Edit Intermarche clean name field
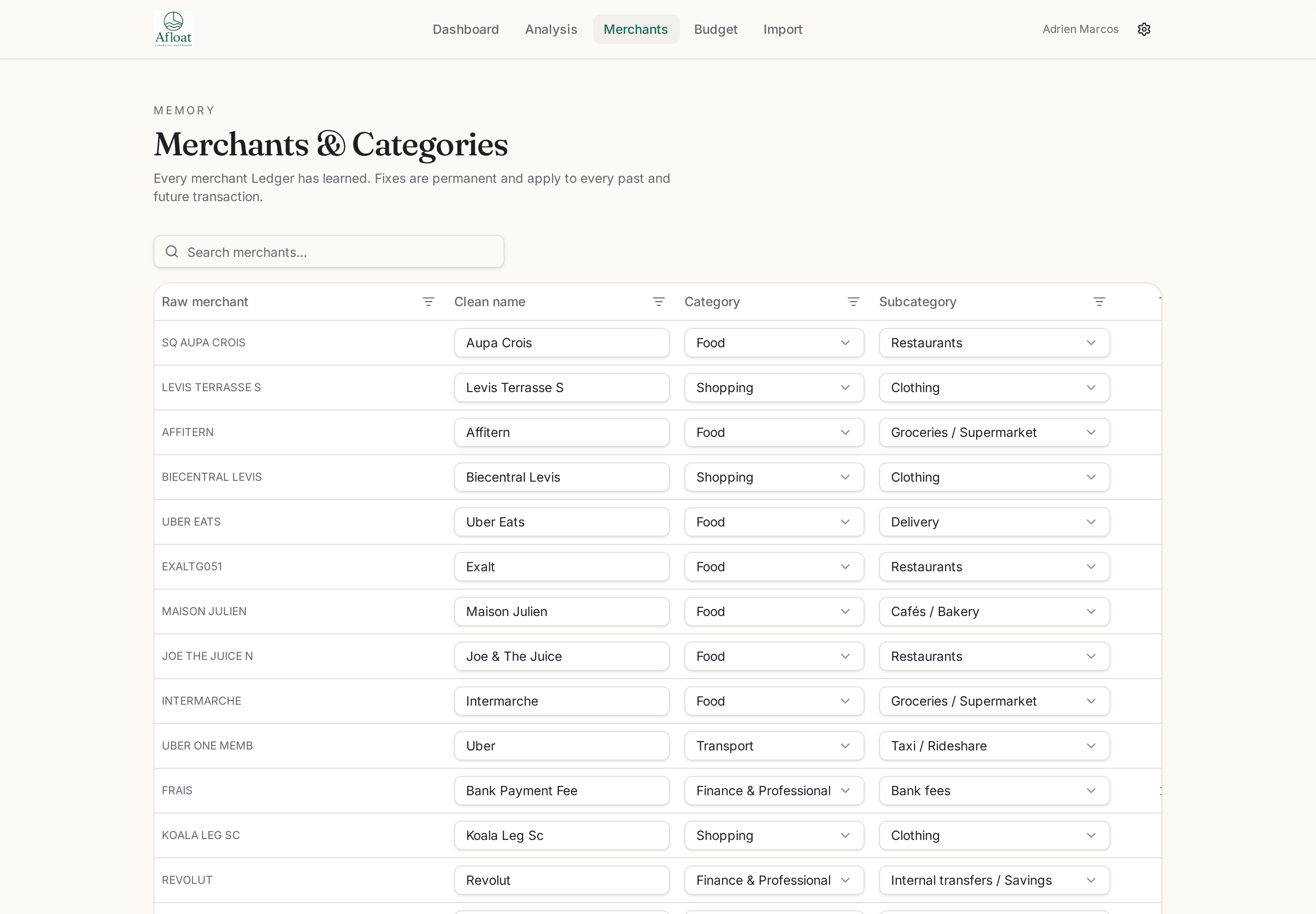 tap(562, 701)
